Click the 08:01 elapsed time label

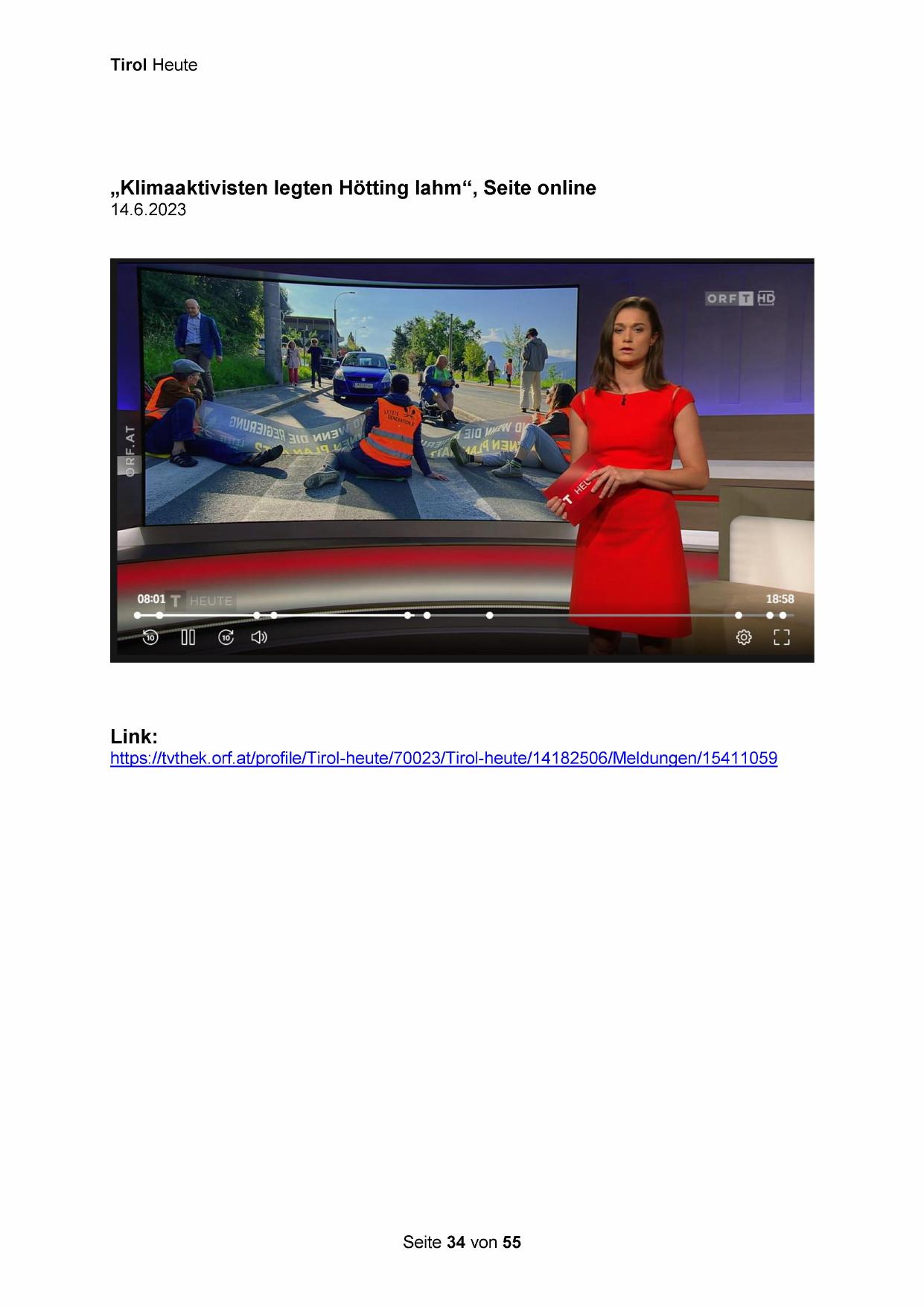(151, 599)
